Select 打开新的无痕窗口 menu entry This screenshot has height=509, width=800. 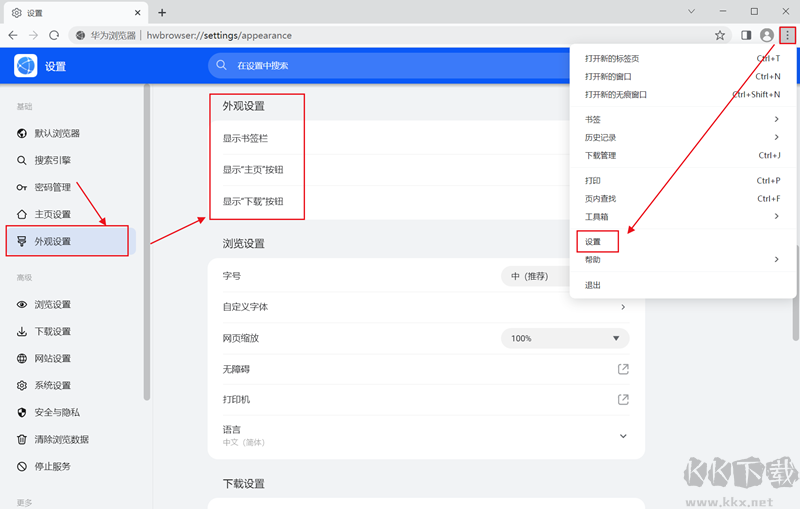point(682,94)
